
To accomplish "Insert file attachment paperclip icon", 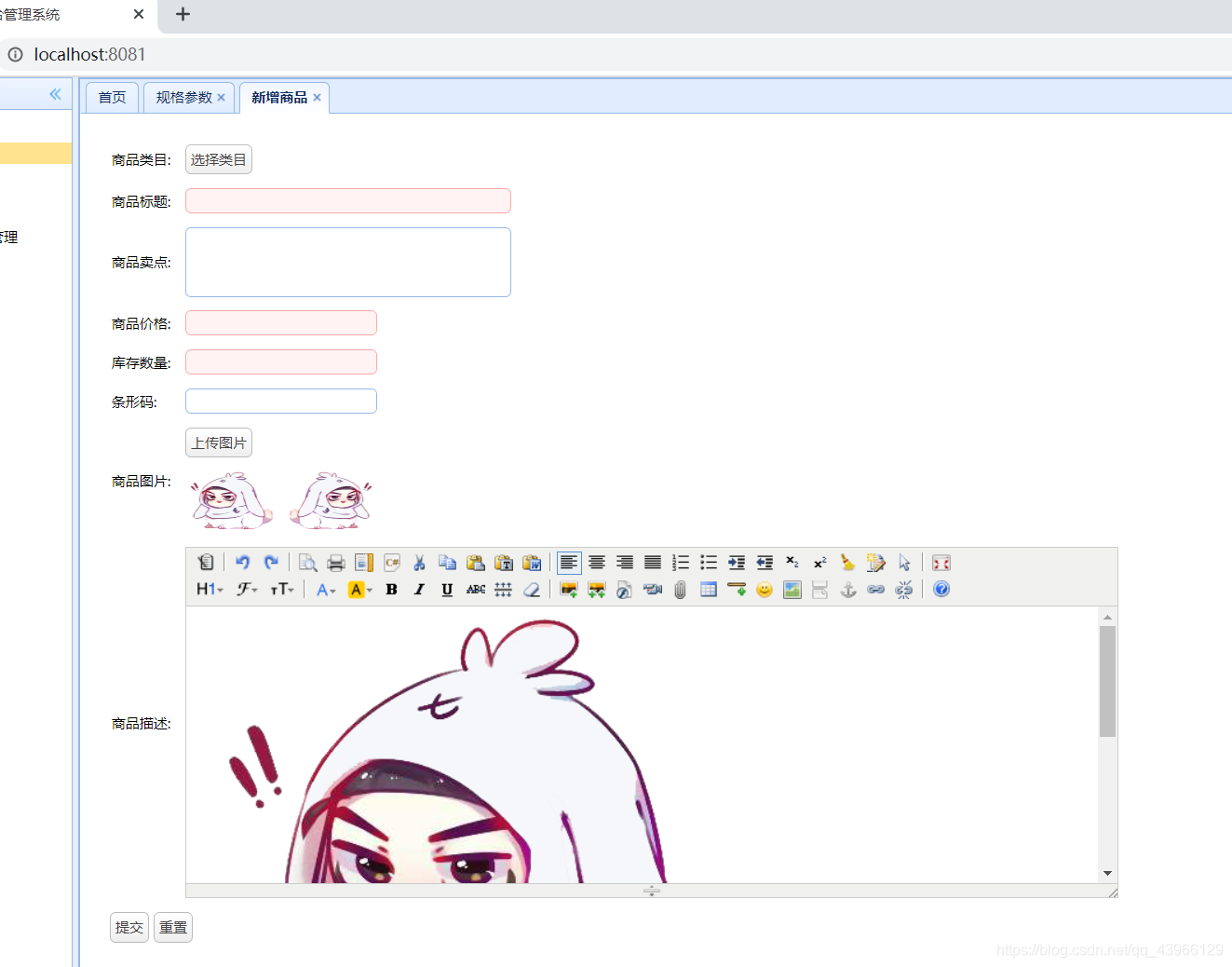I will [681, 589].
